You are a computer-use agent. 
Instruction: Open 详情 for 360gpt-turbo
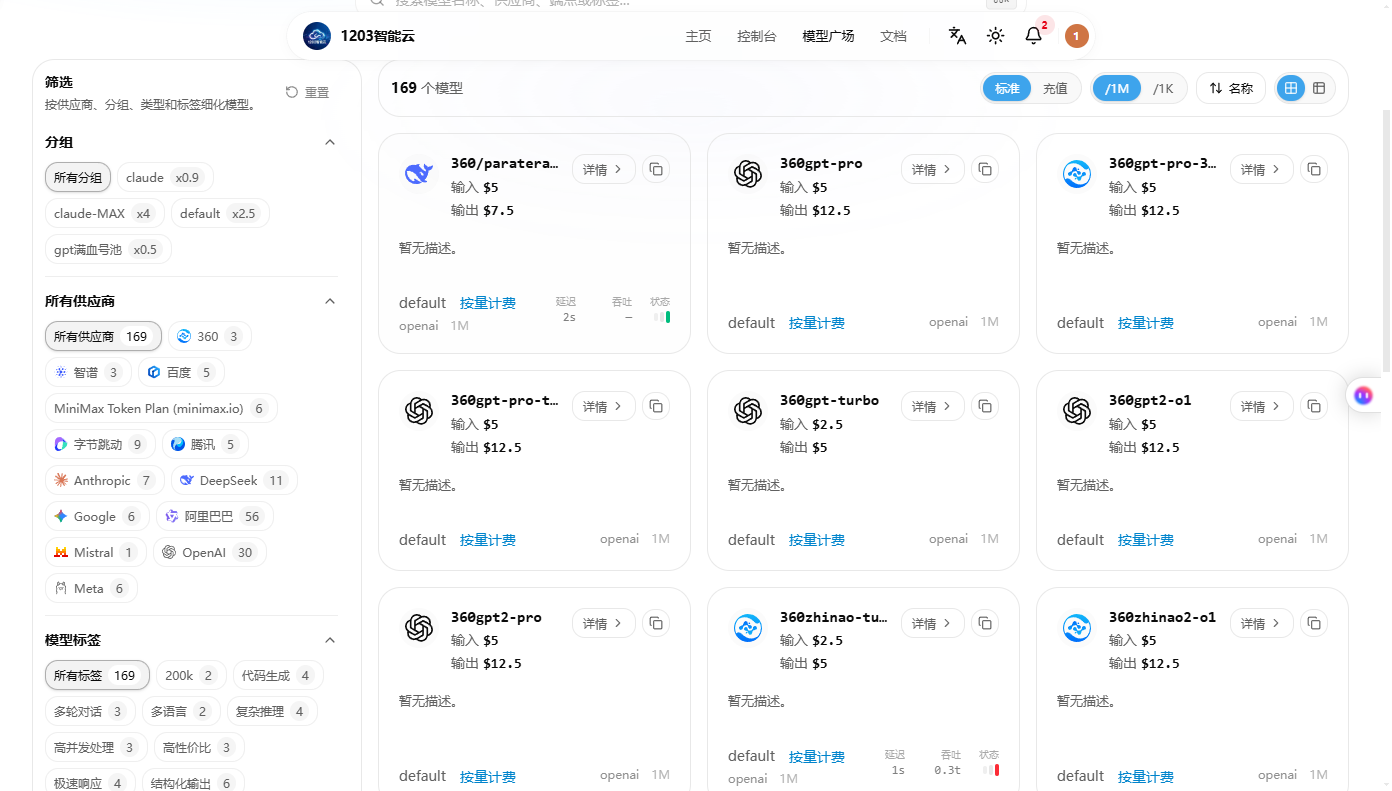click(x=933, y=406)
